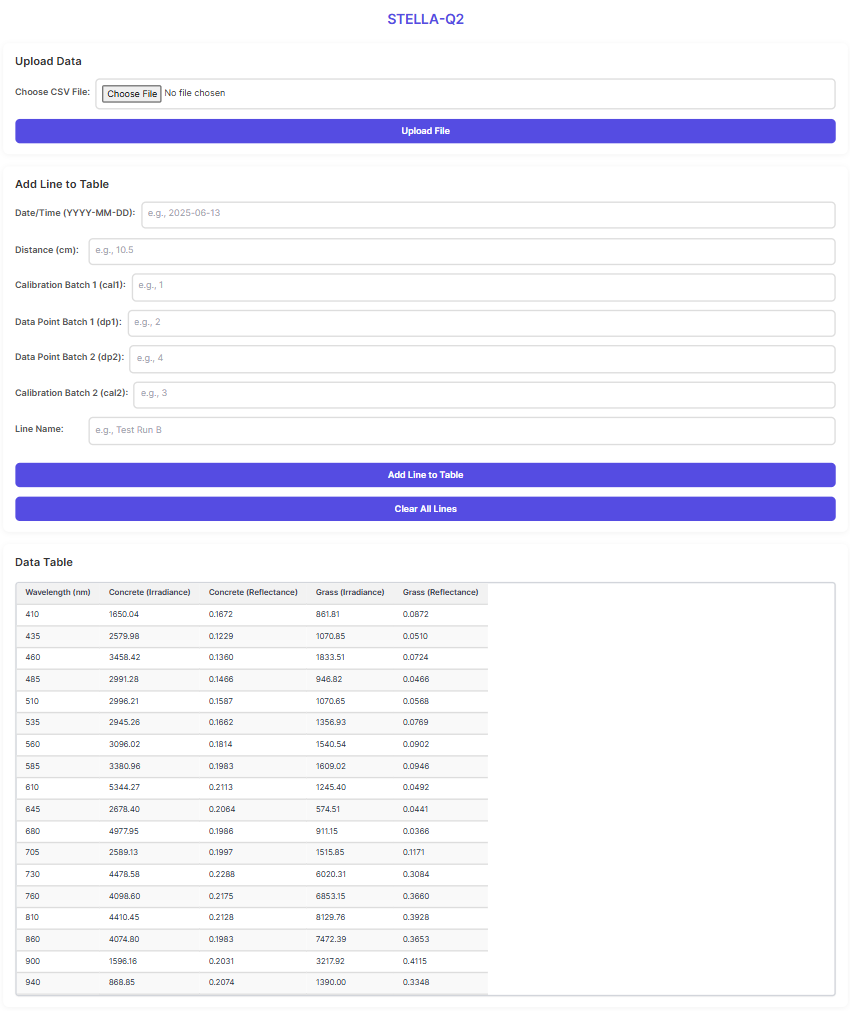
Task: Click the Grass (Reflectance) column header
Action: pyautogui.click(x=440, y=593)
